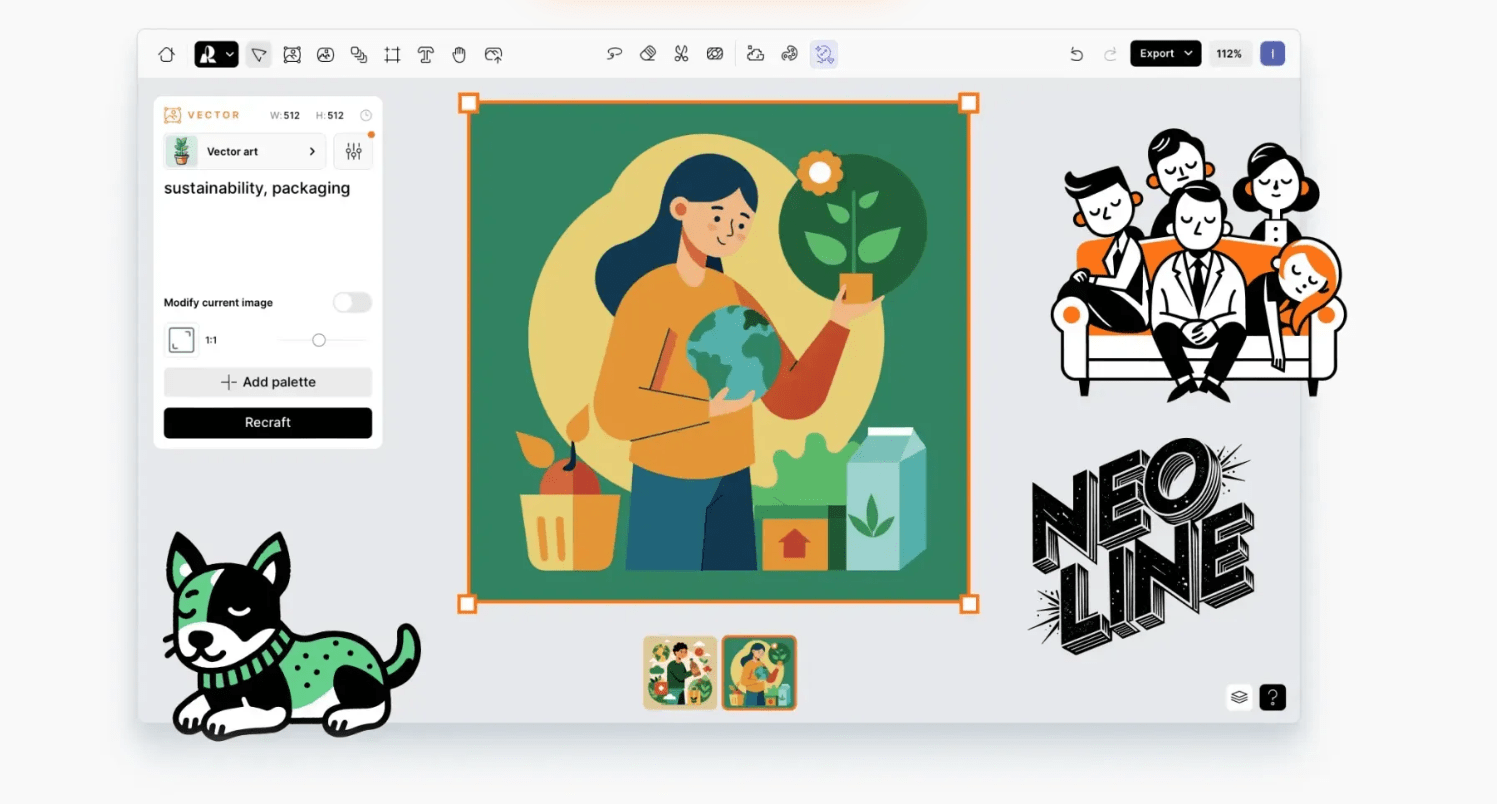Screen dimensions: 1497x804
Task: Select the Eraser tool
Action: (648, 55)
